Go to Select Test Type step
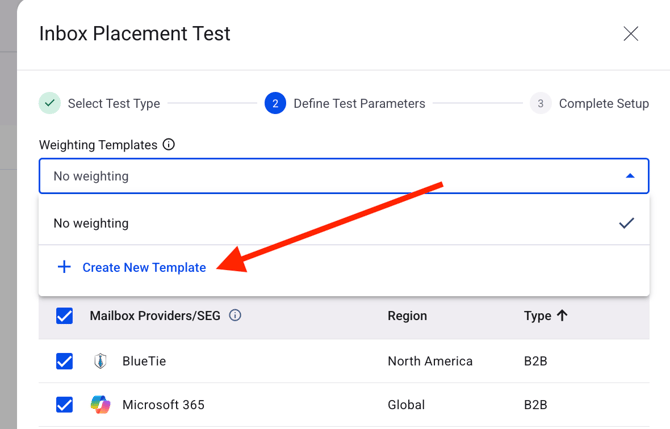Screen dimensions: 670x429 coord(113,103)
